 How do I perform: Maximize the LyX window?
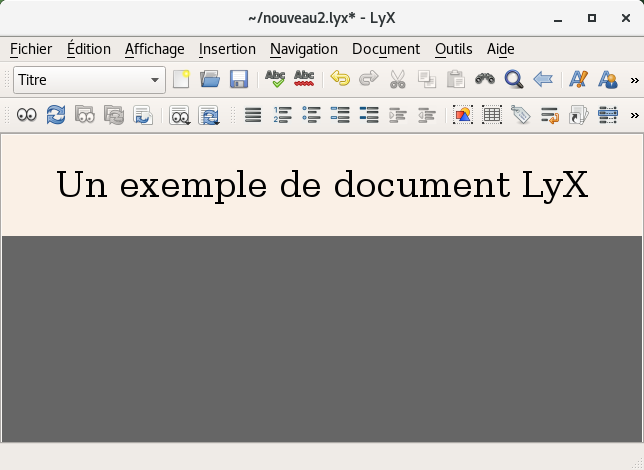tap(592, 18)
